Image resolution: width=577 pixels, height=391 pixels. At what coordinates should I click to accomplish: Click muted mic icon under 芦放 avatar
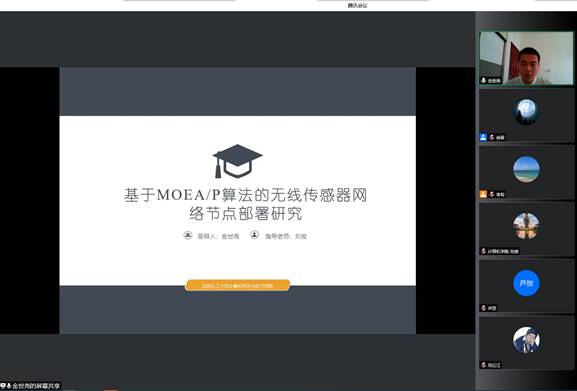click(x=484, y=308)
